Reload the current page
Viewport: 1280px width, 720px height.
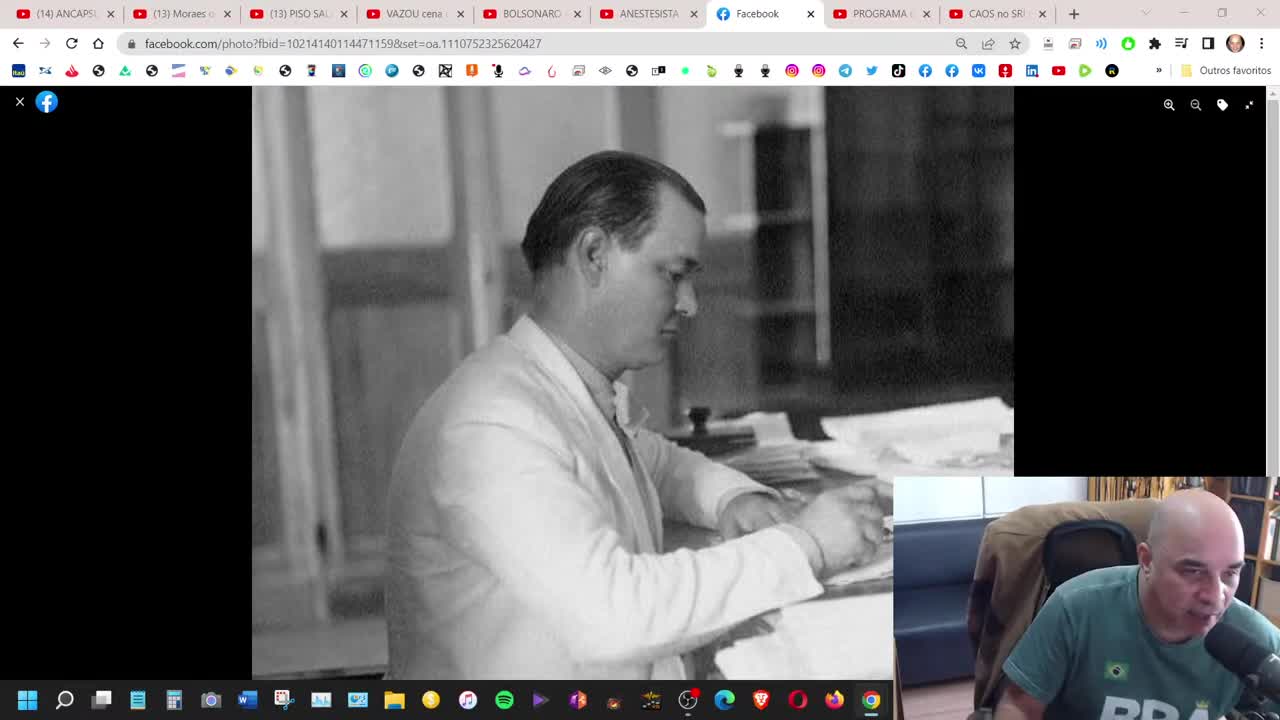click(72, 44)
